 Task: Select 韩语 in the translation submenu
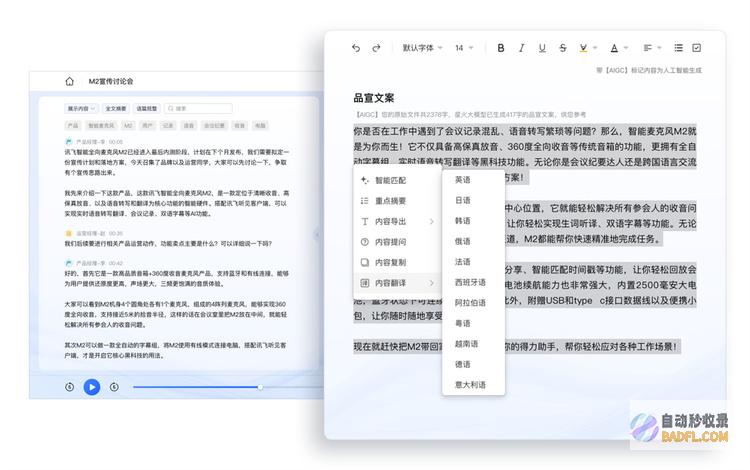click(463, 221)
